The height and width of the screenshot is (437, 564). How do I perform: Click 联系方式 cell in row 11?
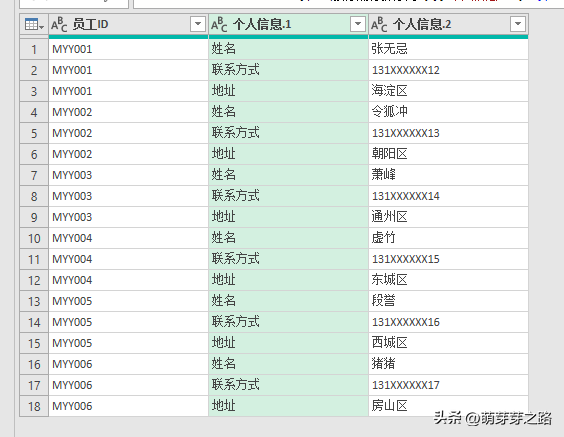[288, 259]
